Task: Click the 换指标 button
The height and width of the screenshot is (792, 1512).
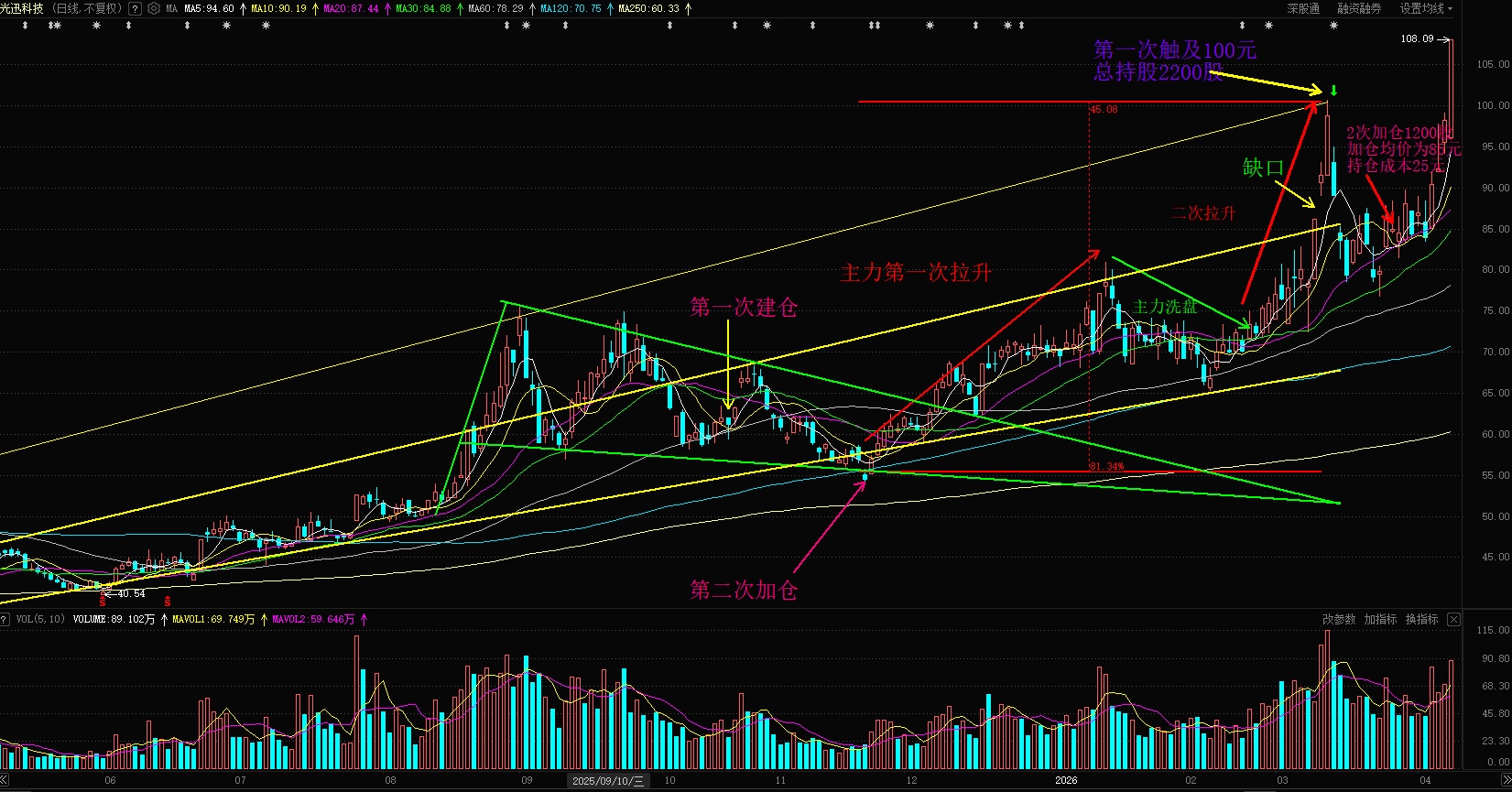Action: [x=1421, y=620]
